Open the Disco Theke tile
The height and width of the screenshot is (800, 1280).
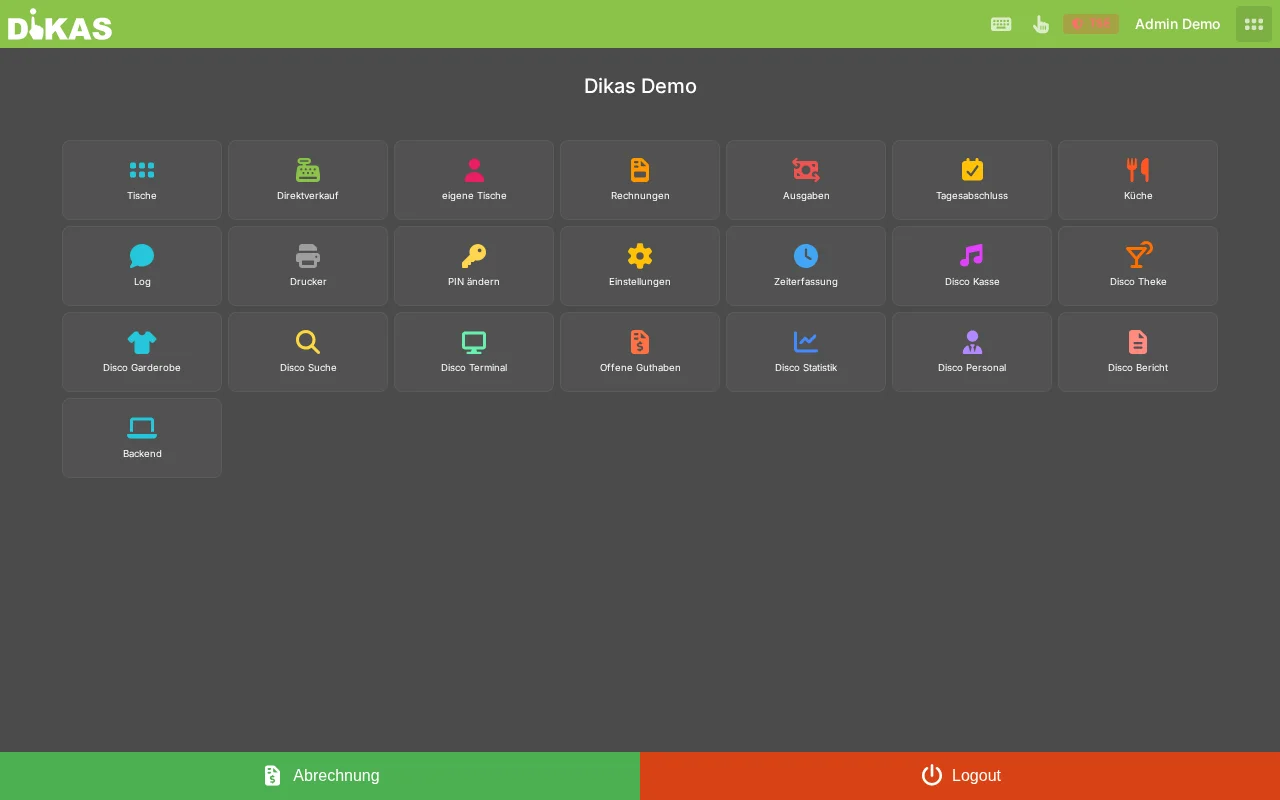(x=1138, y=266)
